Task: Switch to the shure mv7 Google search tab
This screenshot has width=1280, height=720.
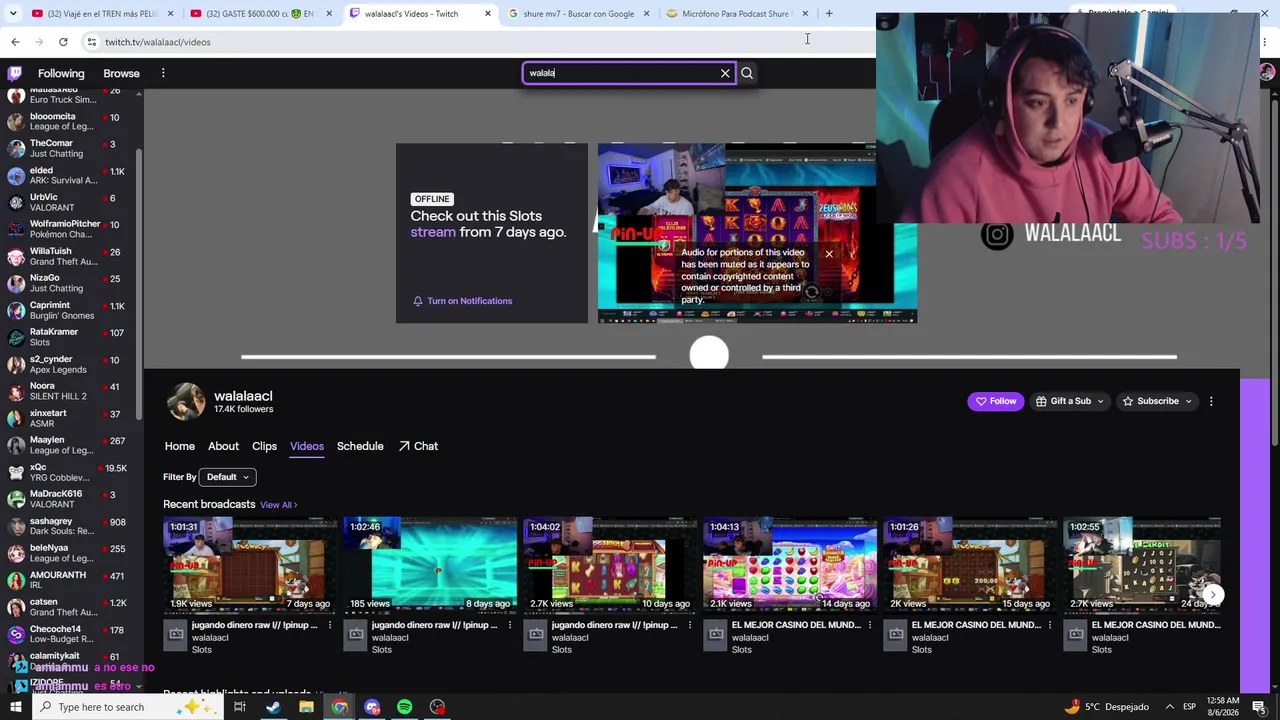Action: click(x=578, y=14)
